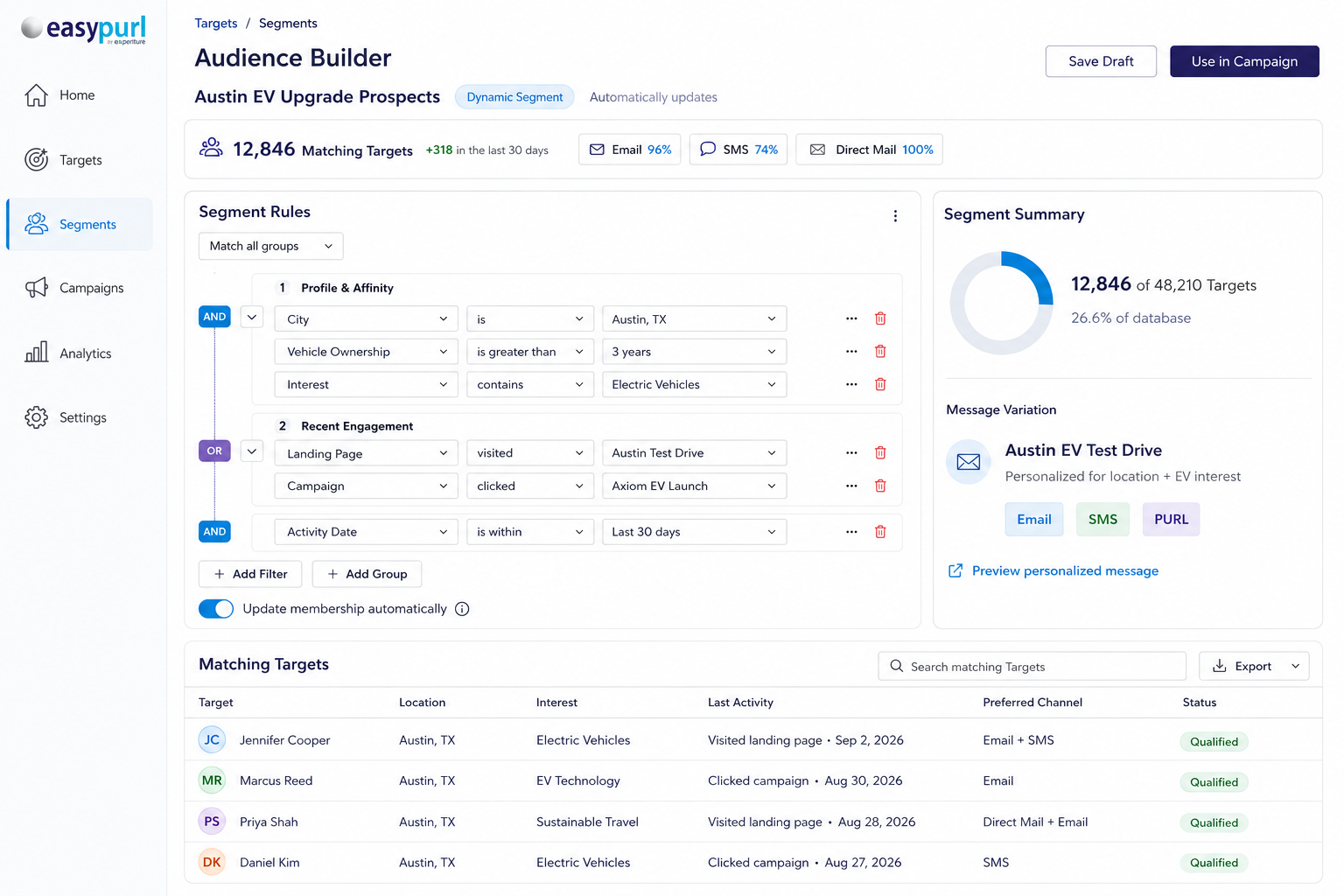Open the City field dropdown
The width and height of the screenshot is (1344, 896).
pos(366,319)
